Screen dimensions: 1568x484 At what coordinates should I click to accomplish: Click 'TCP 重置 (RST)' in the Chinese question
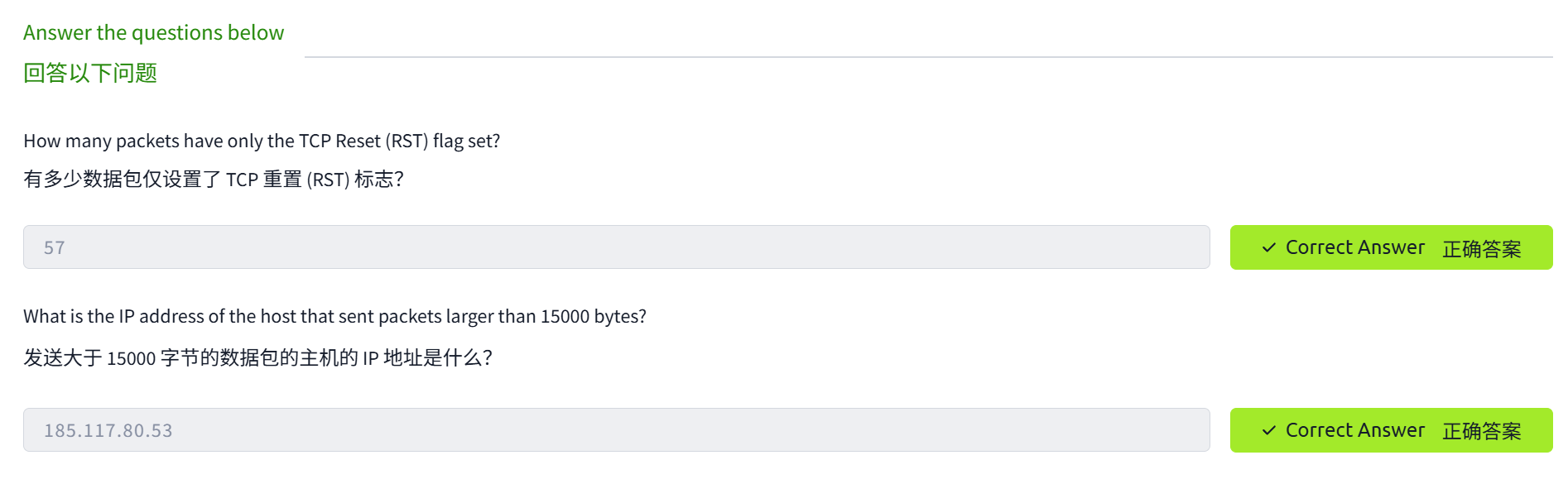(287, 180)
